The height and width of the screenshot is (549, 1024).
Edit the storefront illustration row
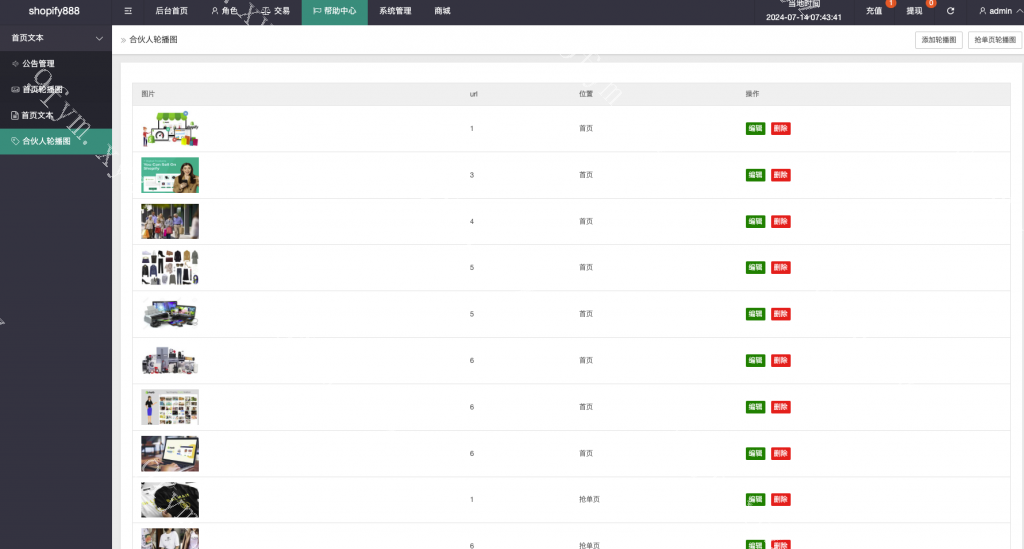pyautogui.click(x=755, y=129)
